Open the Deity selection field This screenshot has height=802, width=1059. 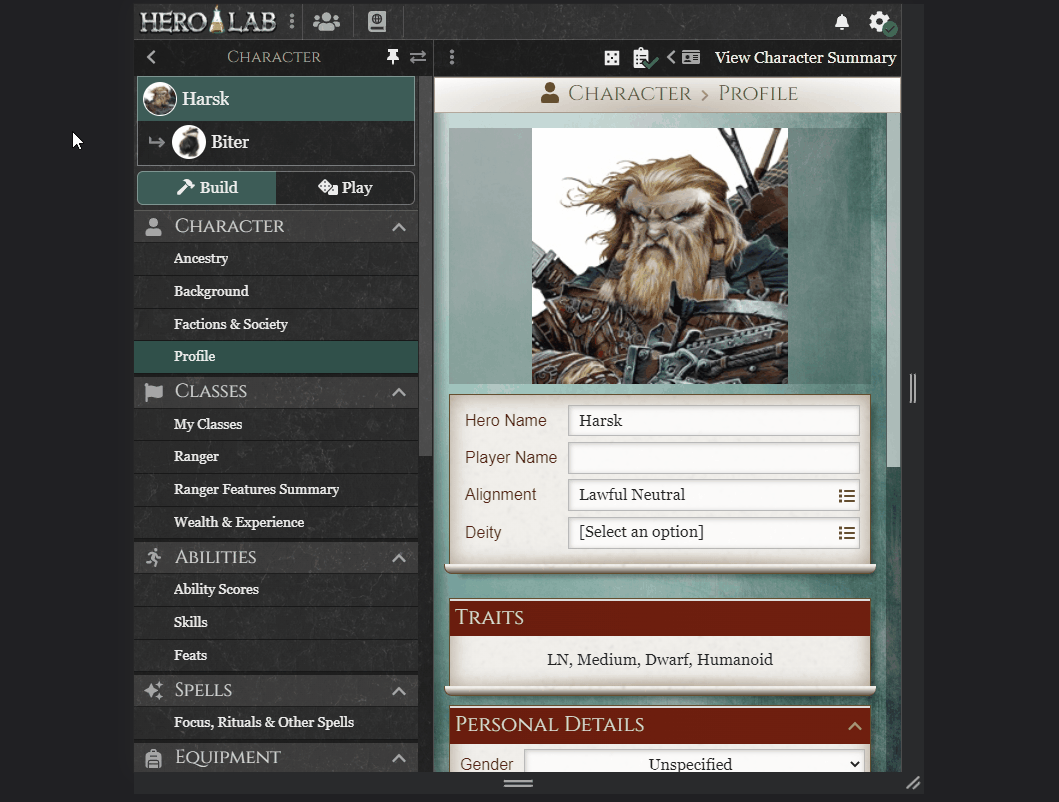[714, 532]
